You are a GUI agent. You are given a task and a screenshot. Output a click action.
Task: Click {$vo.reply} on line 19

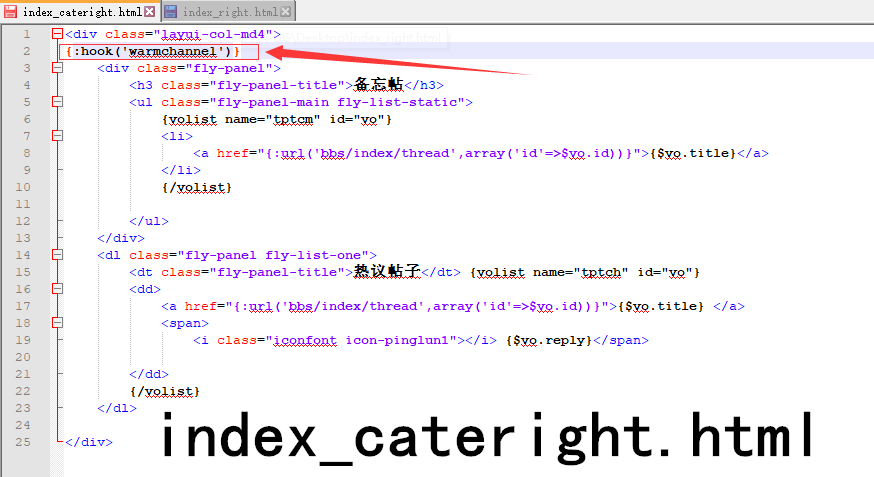tap(549, 341)
